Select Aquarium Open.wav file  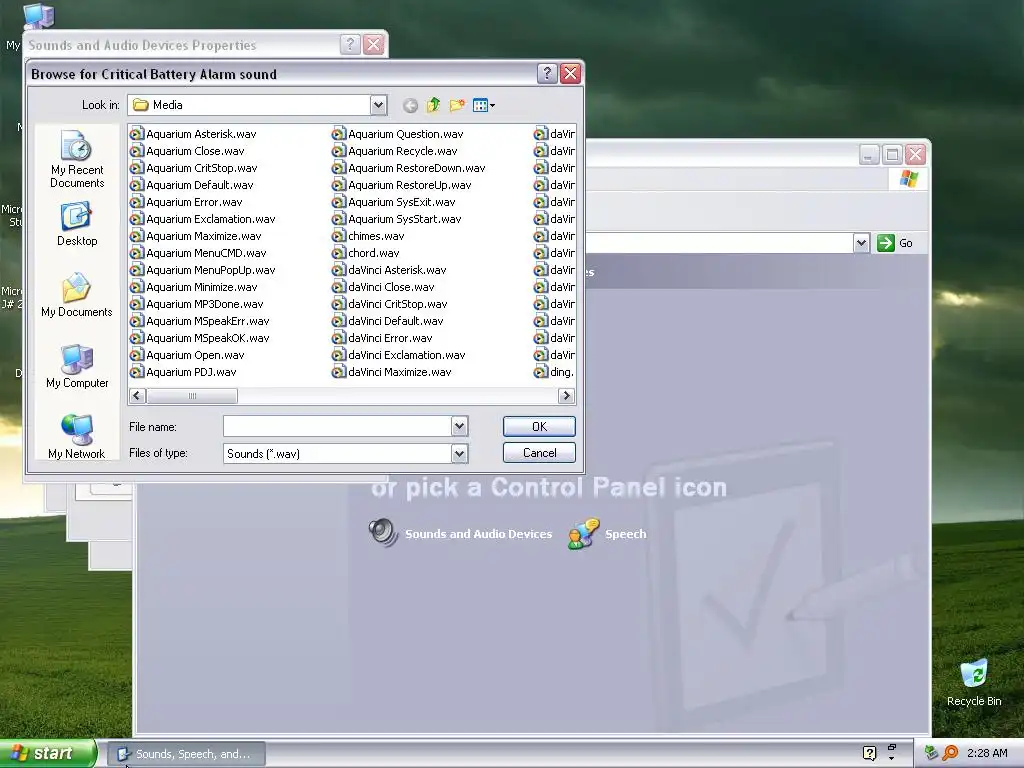187,355
